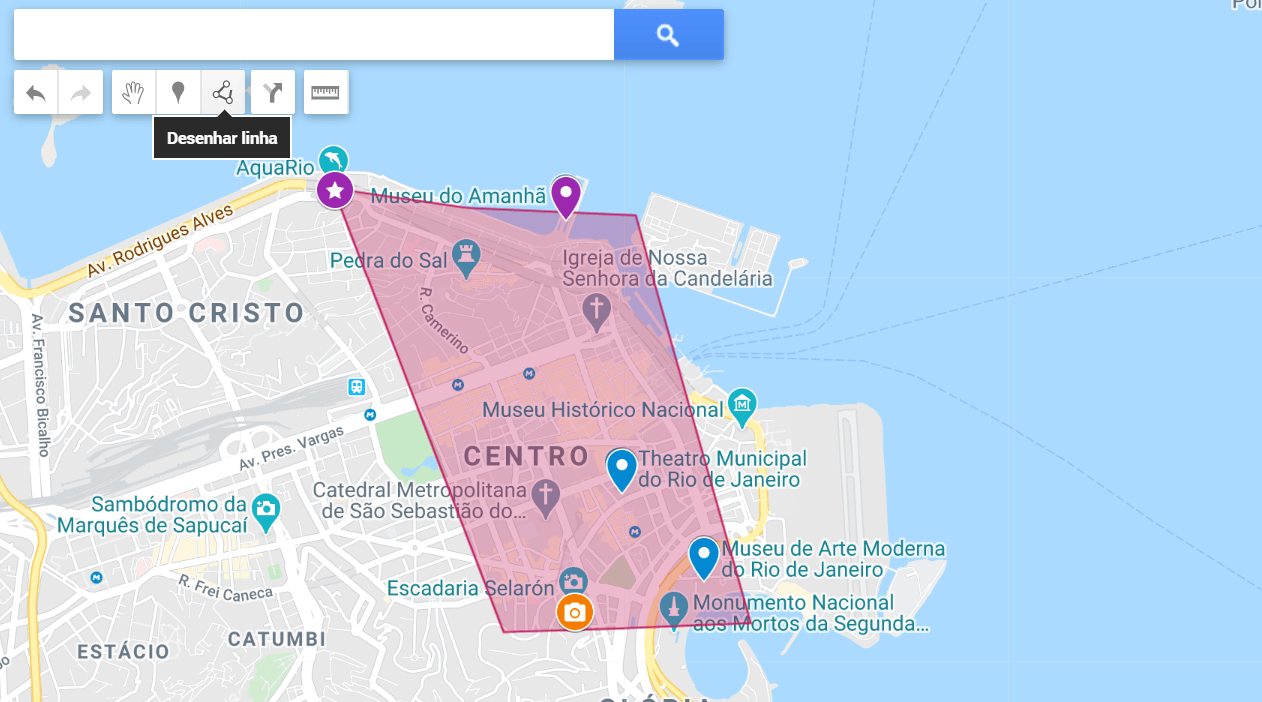Click the Monumento Nacional anchor marker
Image resolution: width=1262 pixels, height=702 pixels.
[675, 608]
